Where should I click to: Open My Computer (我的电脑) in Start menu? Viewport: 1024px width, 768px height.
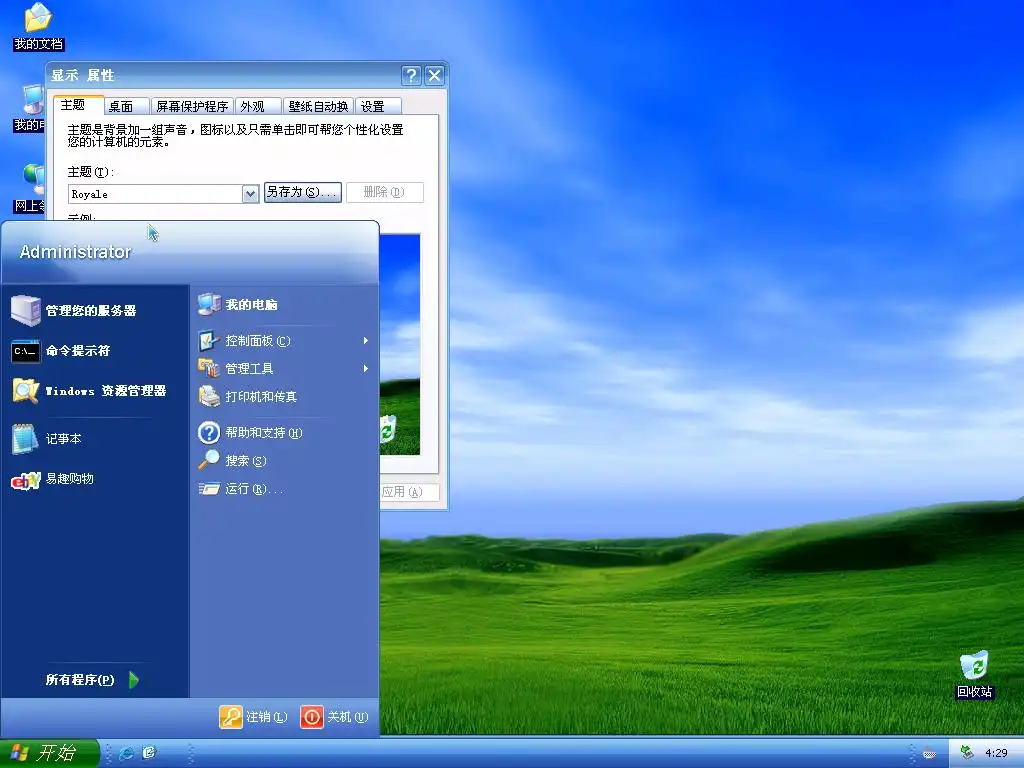pyautogui.click(x=238, y=304)
